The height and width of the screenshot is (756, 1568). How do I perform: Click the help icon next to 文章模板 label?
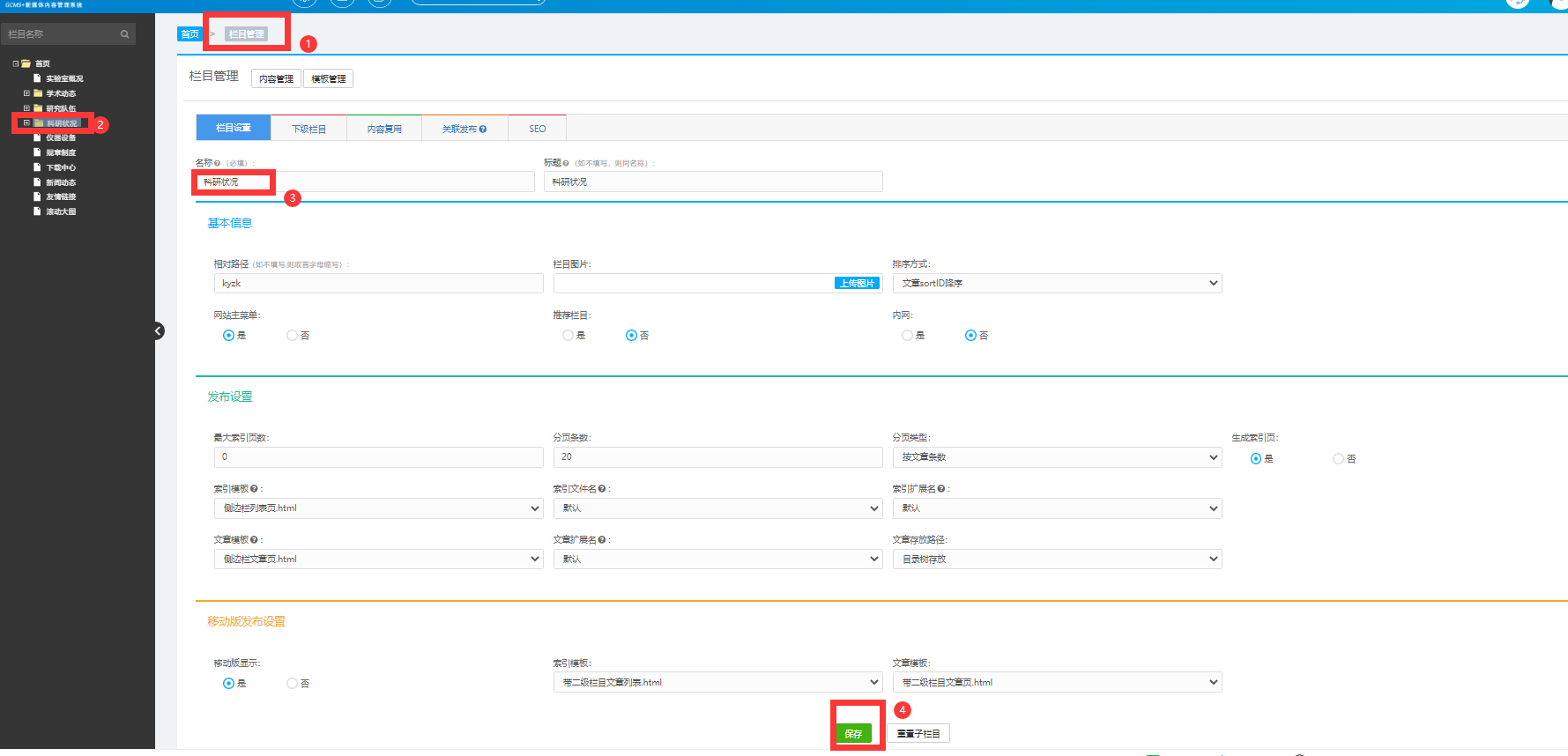coord(254,540)
